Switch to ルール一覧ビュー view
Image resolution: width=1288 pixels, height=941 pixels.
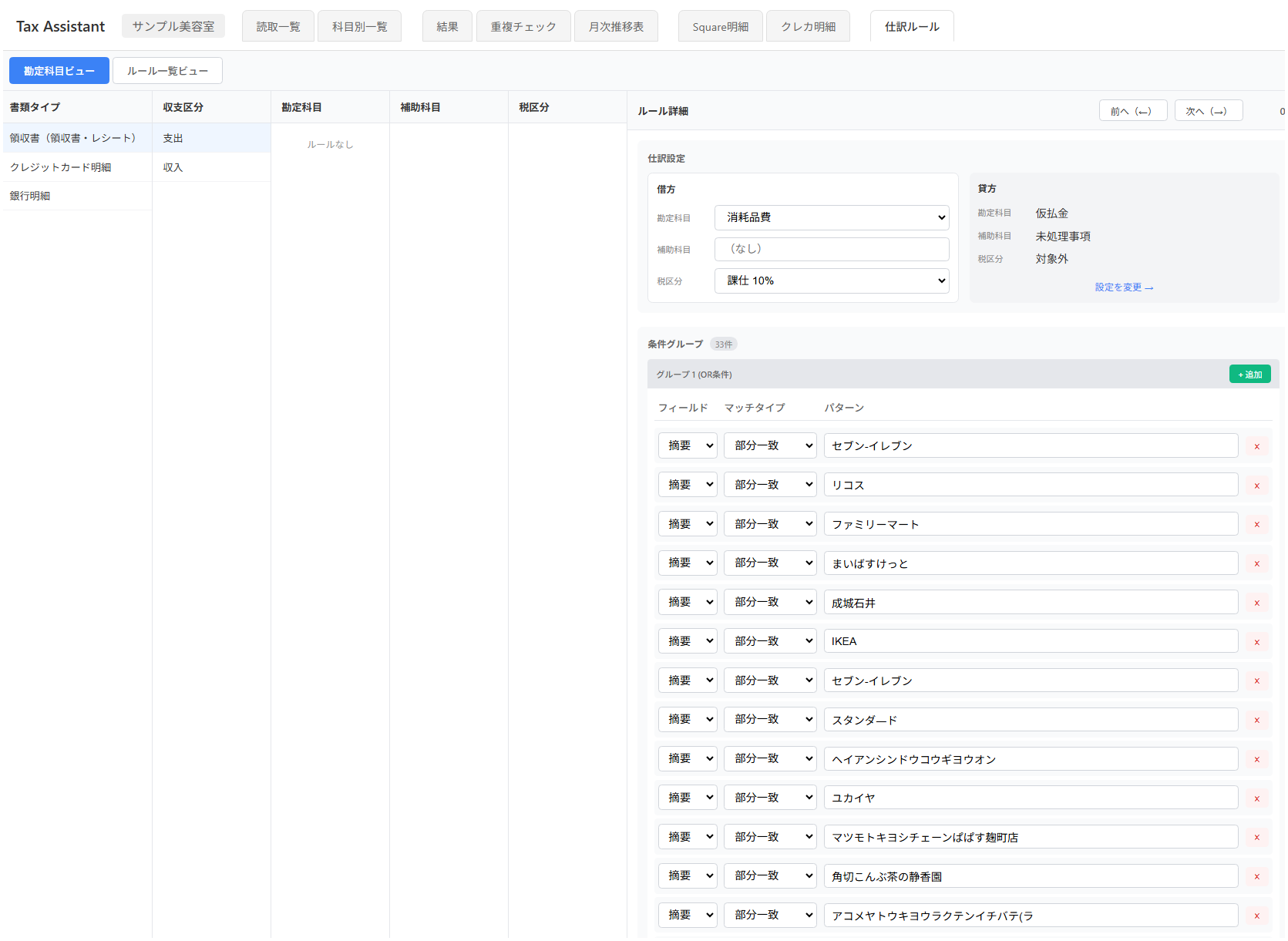(167, 71)
